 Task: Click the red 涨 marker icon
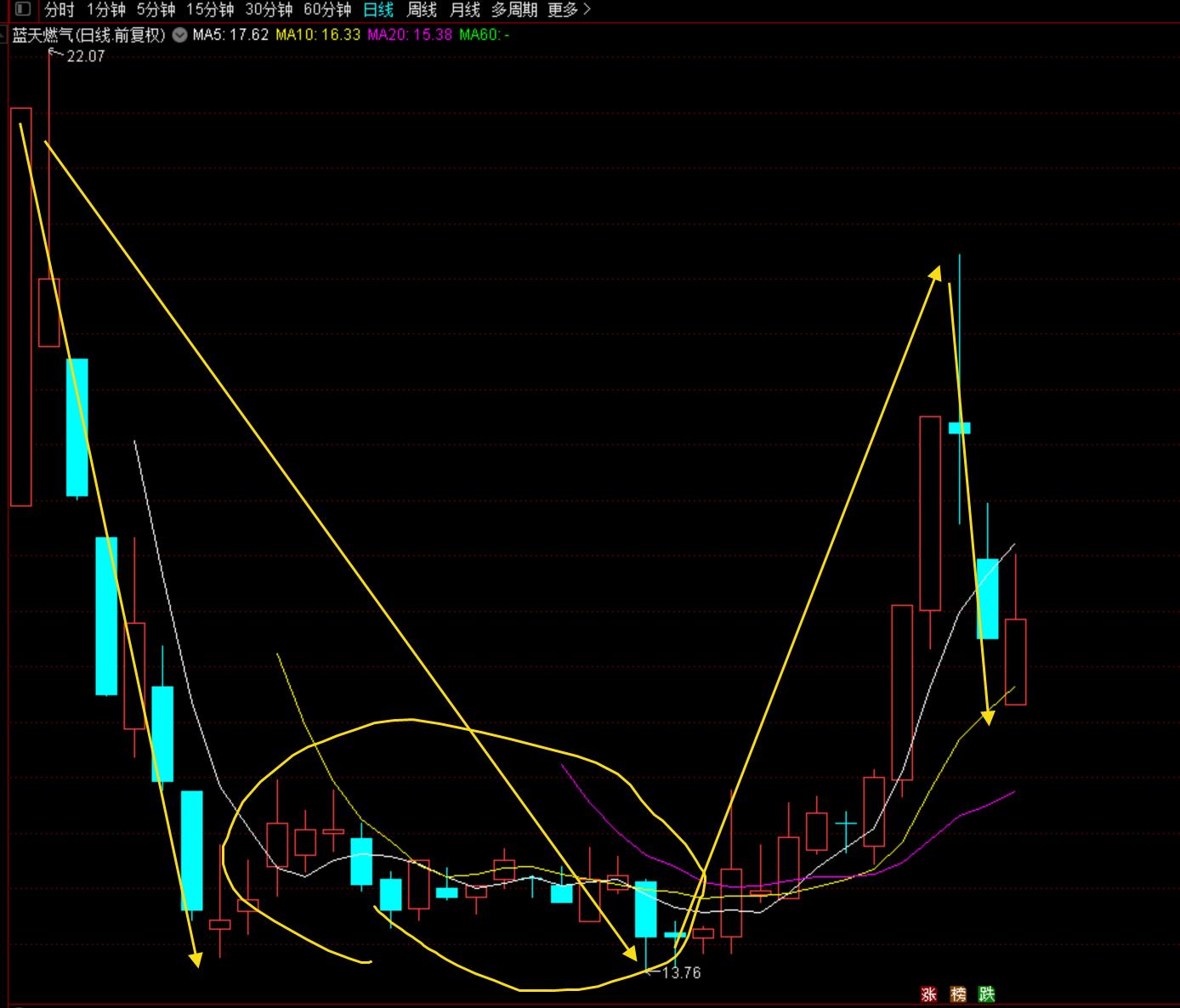point(929,994)
